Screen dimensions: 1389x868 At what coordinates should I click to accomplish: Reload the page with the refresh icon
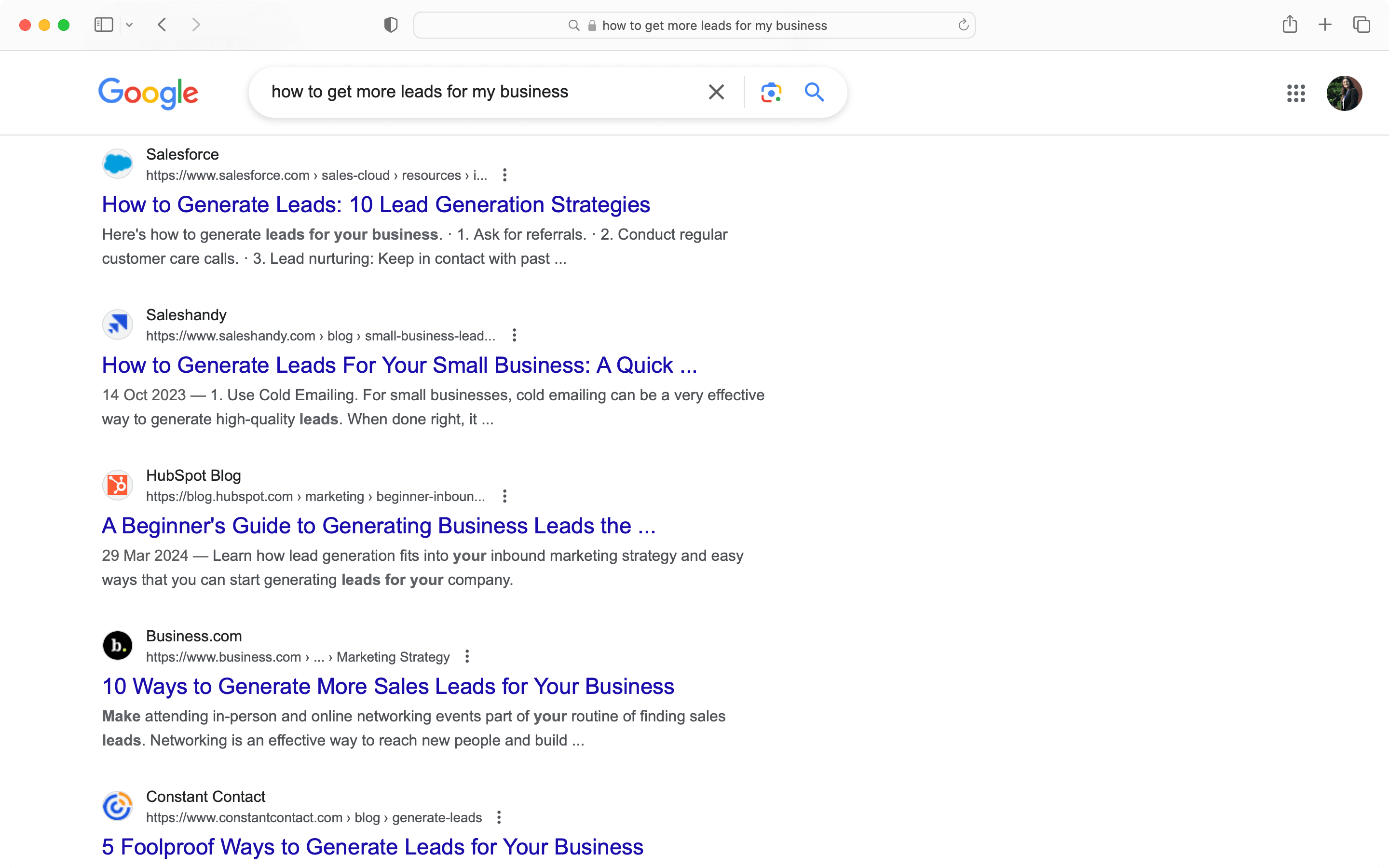[x=963, y=25]
